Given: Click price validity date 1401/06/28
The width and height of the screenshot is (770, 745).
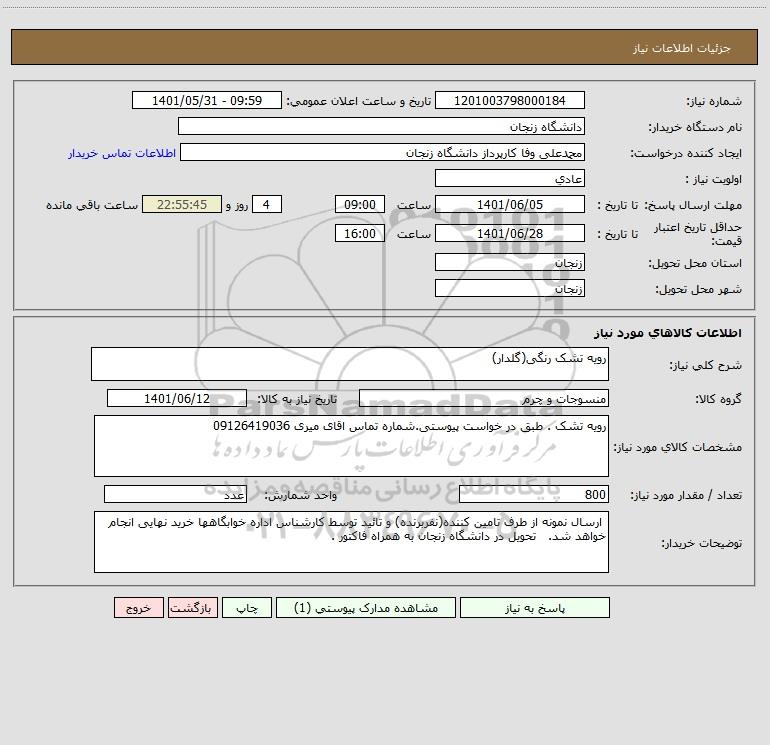Looking at the screenshot, I should coord(510,233).
